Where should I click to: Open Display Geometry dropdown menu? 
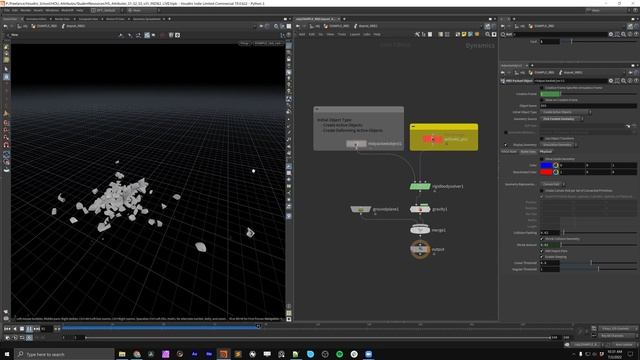click(558, 145)
